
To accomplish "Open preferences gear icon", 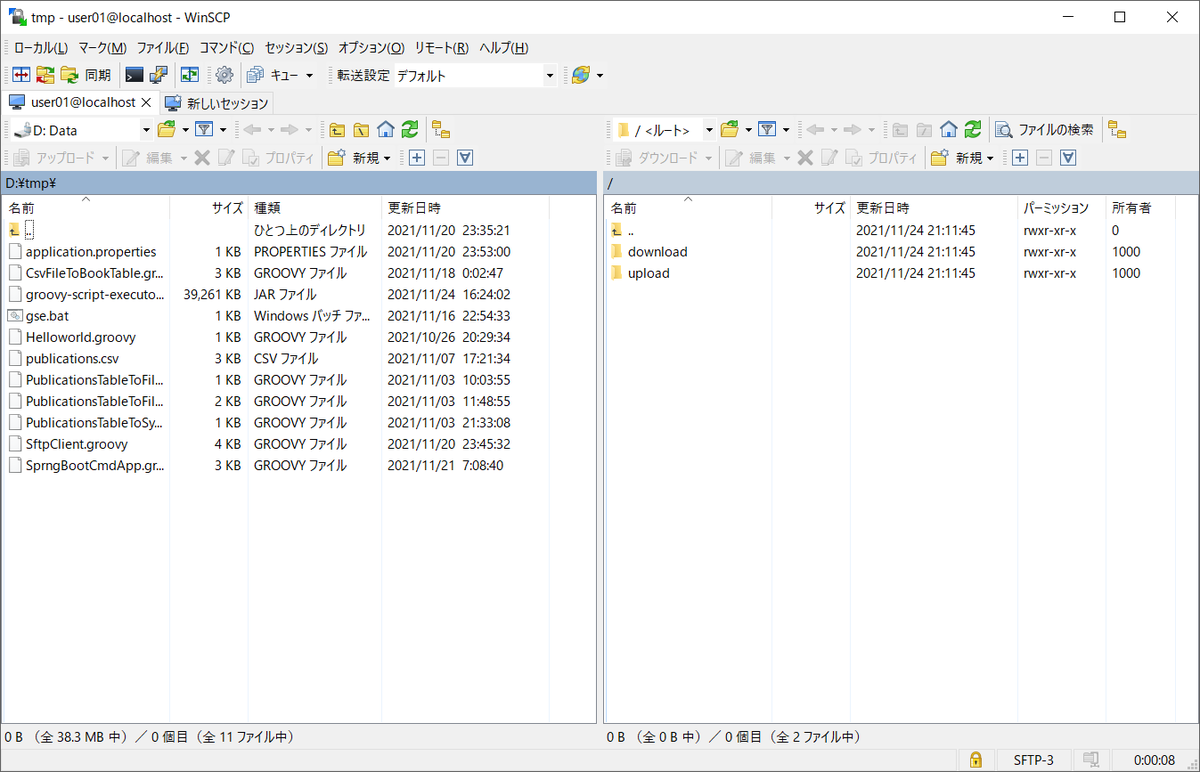I will coord(224,75).
